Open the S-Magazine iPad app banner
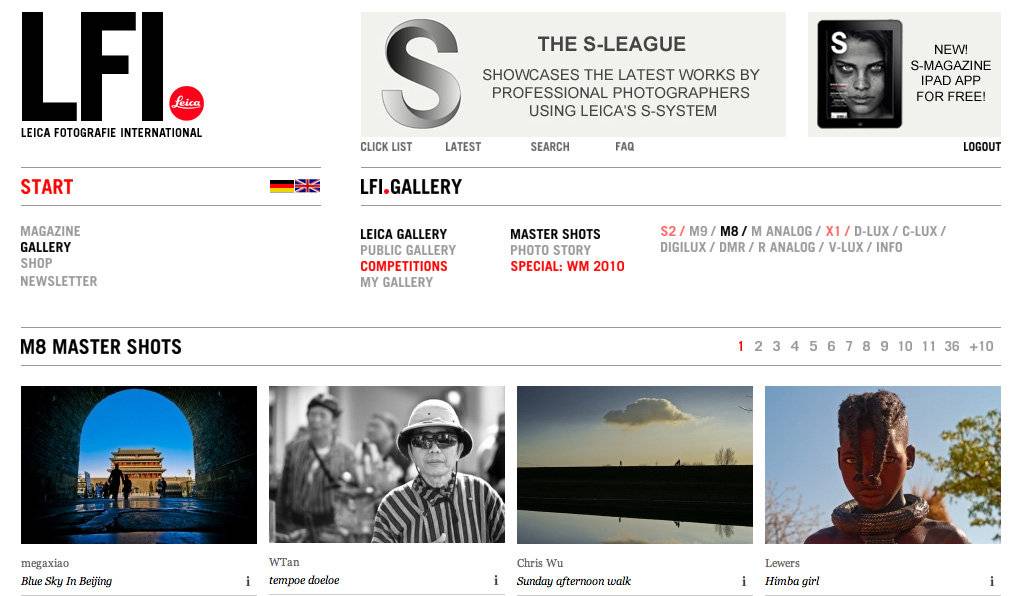Screen dimensions: 1020x596 point(904,74)
